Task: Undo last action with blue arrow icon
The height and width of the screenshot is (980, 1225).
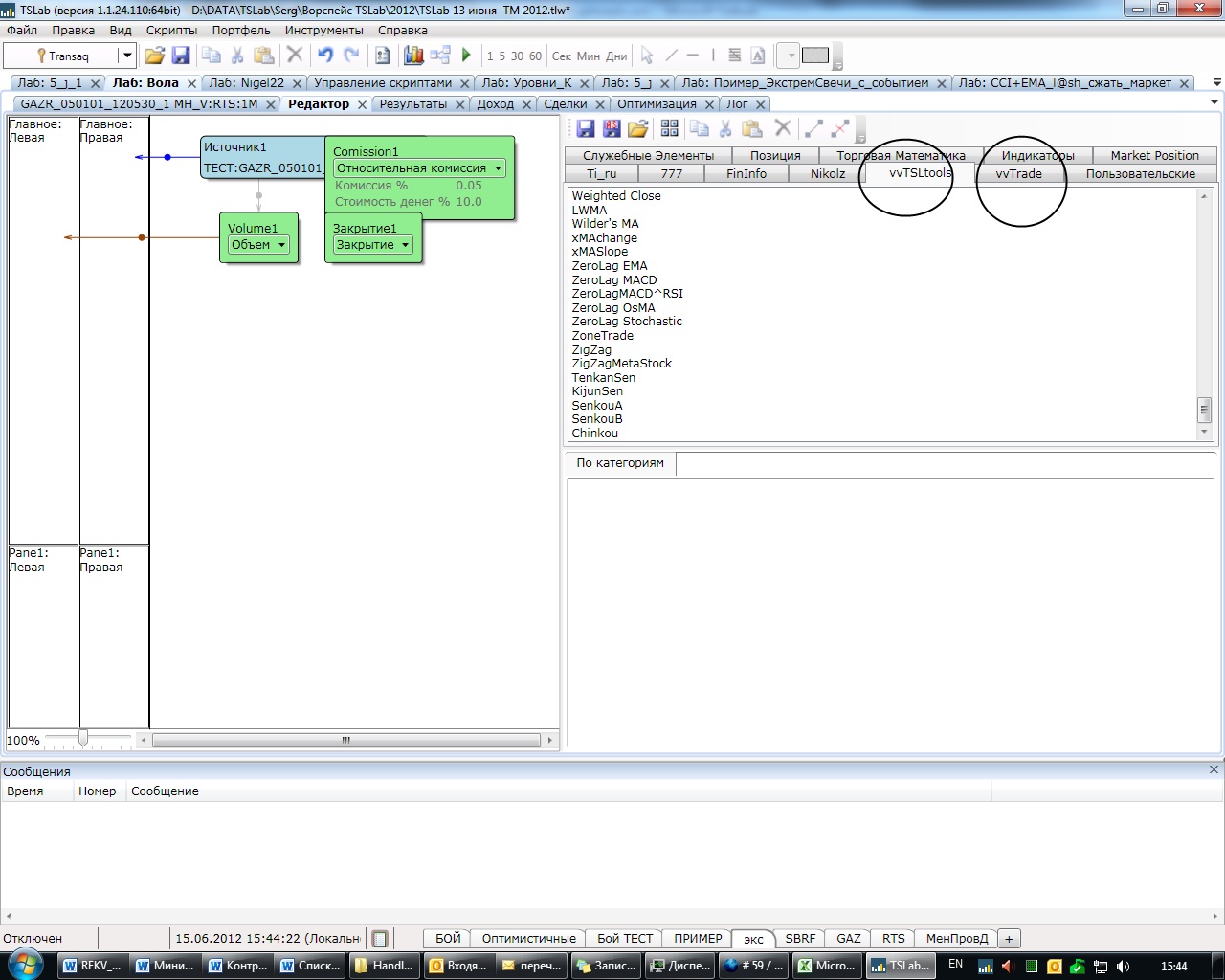Action: click(x=325, y=56)
